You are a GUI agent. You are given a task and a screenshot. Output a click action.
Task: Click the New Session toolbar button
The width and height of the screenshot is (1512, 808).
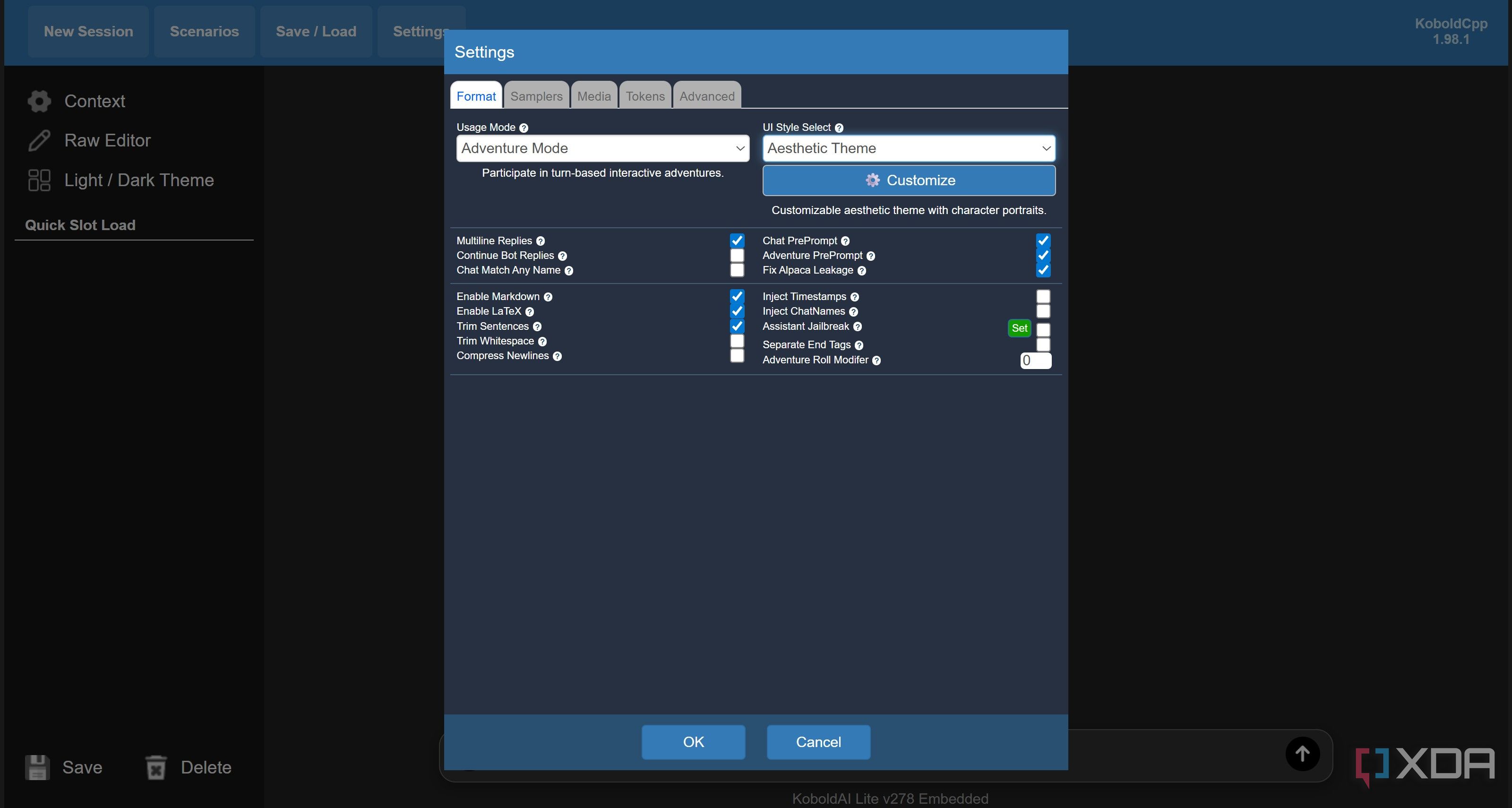point(88,32)
